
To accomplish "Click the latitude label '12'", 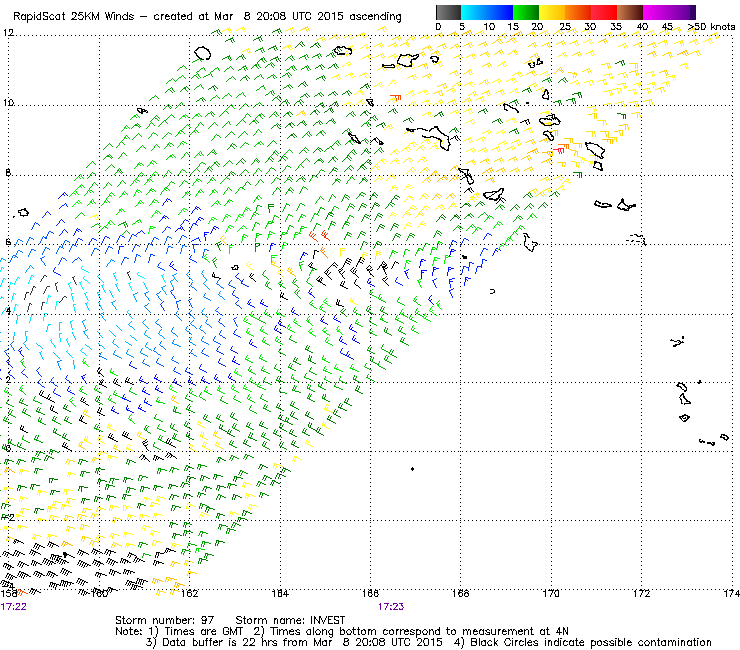I will click(8, 33).
